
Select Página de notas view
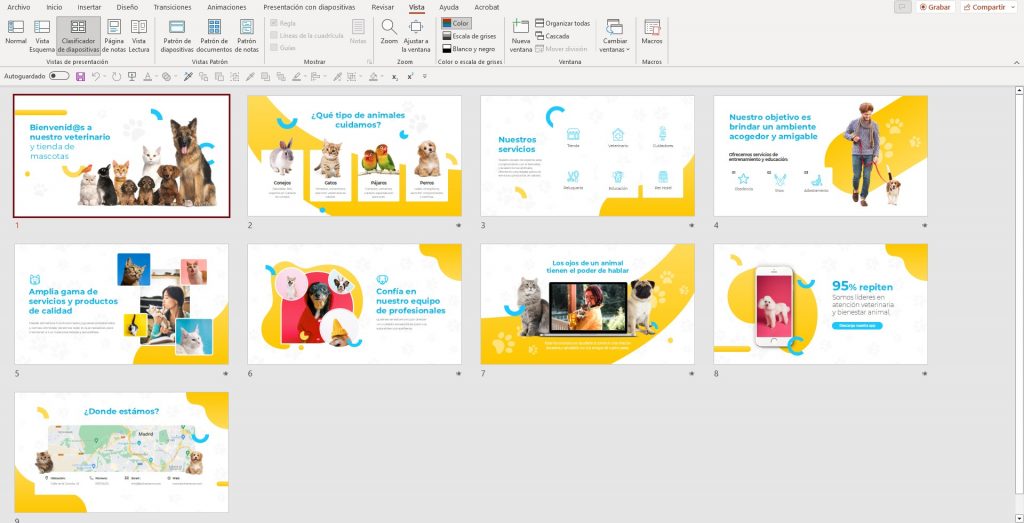(x=114, y=33)
